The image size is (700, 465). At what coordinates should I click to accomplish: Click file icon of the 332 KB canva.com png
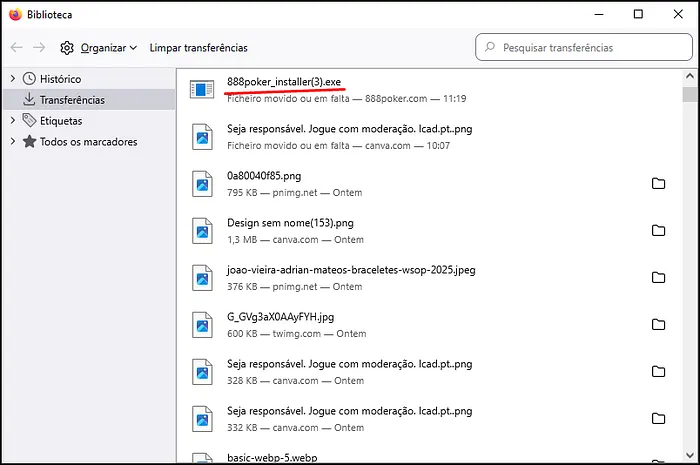pyautogui.click(x=202, y=419)
